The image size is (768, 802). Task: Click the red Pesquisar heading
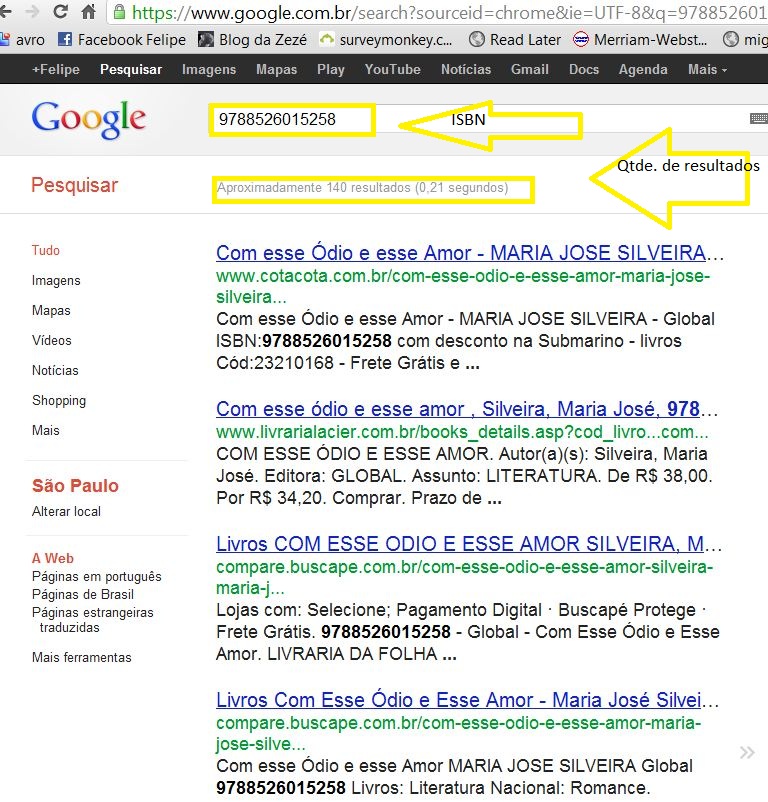(x=75, y=185)
